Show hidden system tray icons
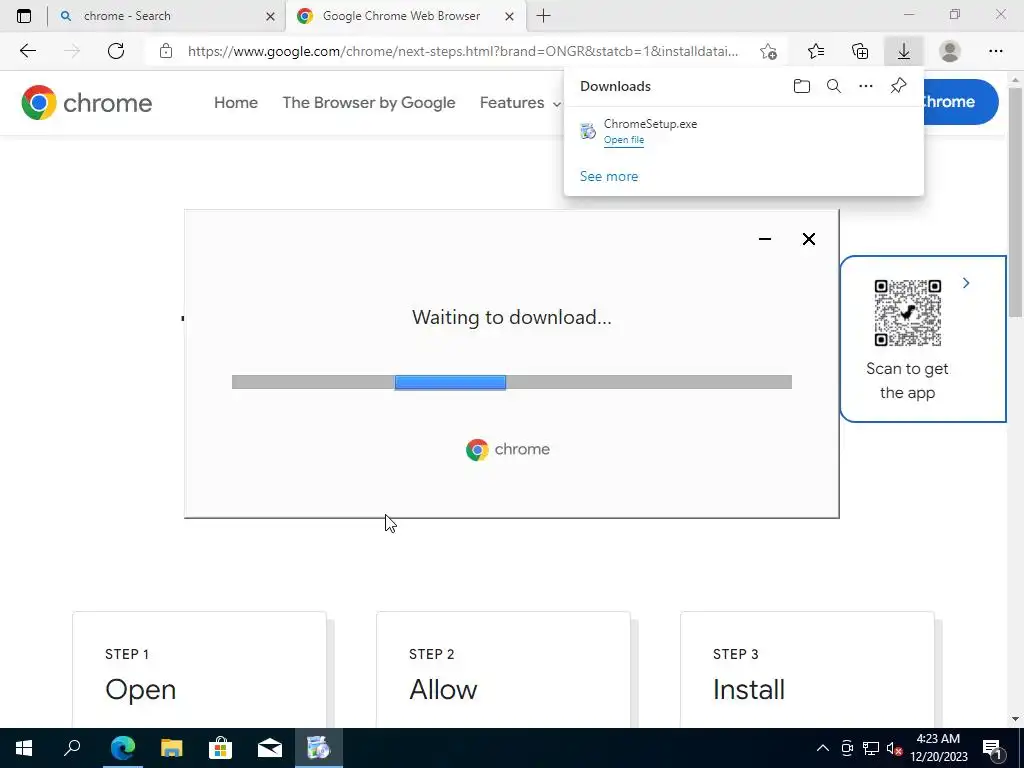The height and width of the screenshot is (768, 1024). (823, 748)
